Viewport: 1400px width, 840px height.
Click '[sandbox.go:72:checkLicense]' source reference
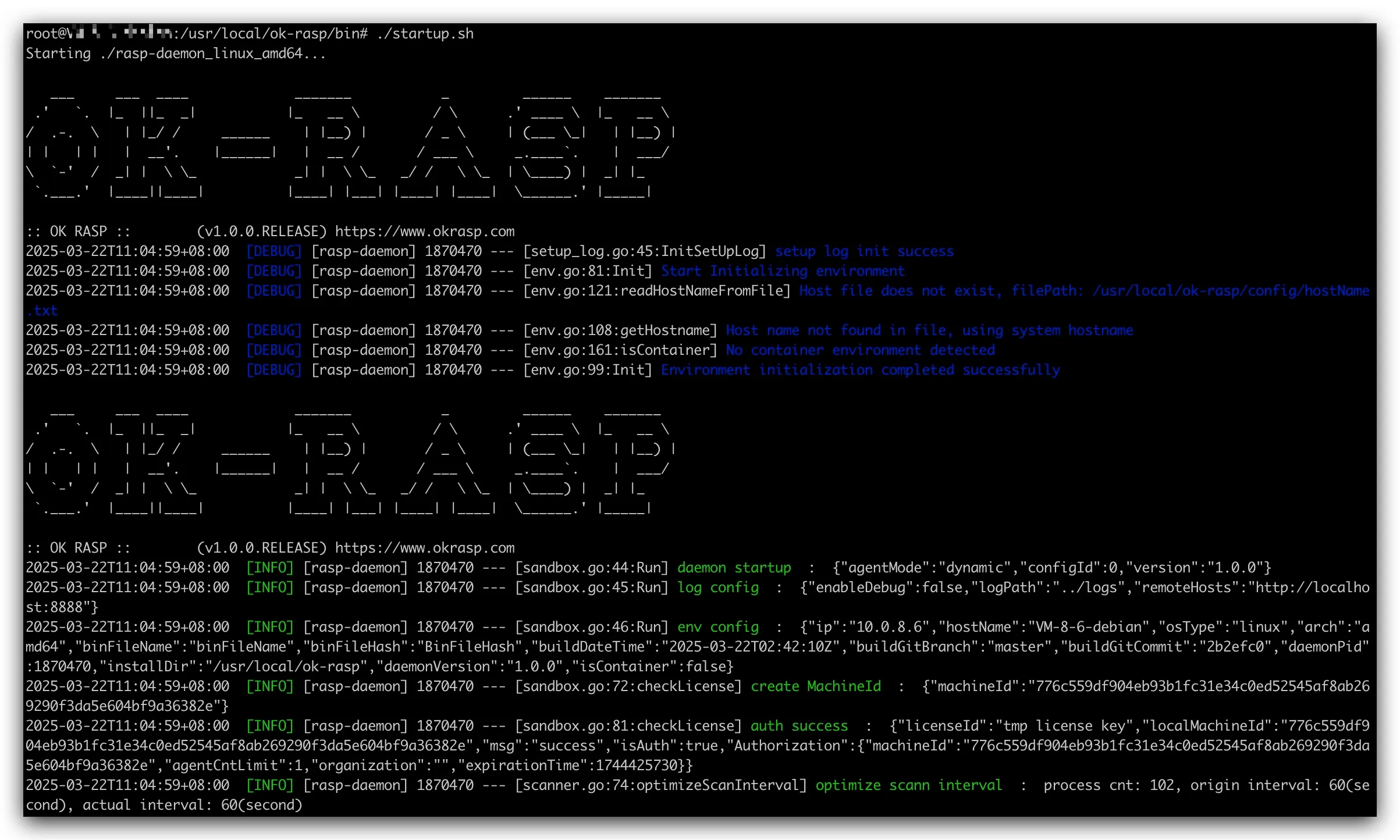628,686
